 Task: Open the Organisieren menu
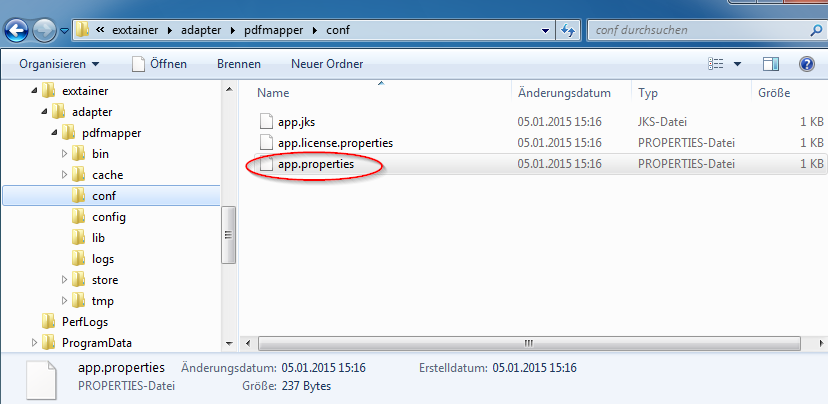(x=59, y=64)
